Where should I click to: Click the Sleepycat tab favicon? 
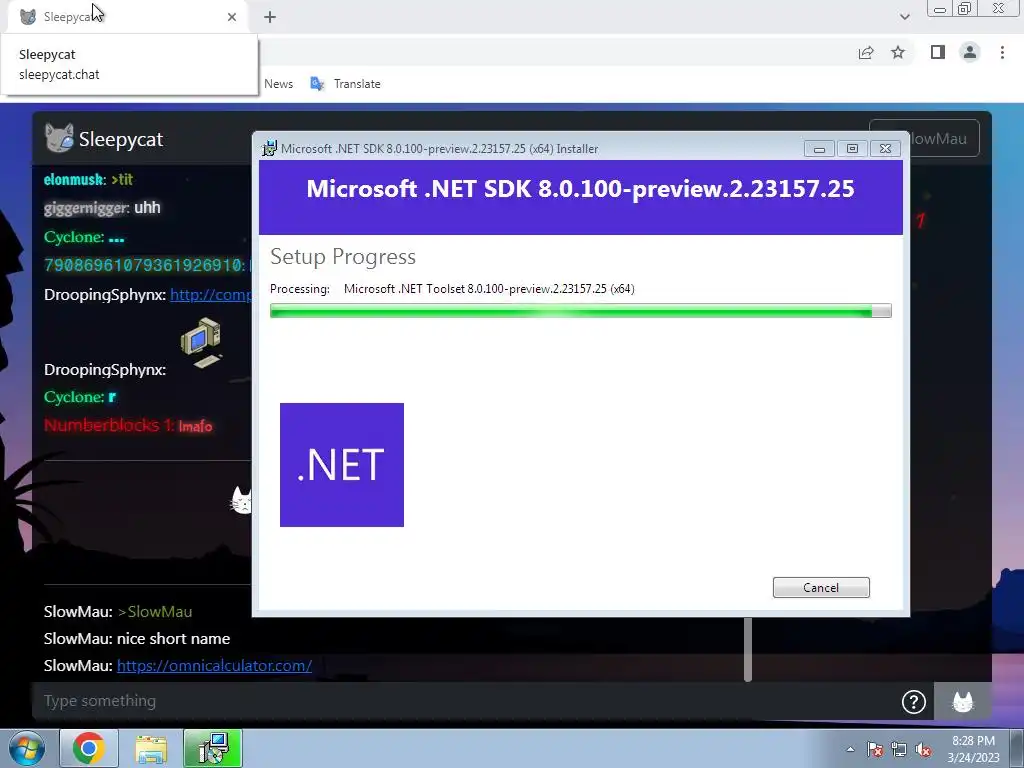(27, 17)
